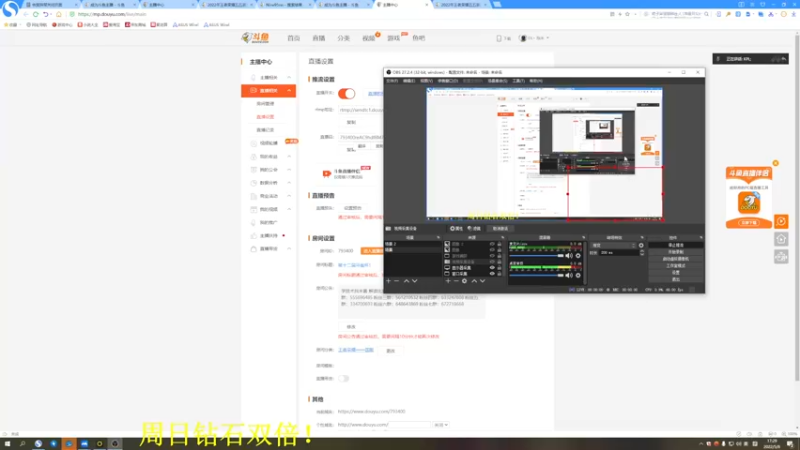800x450 pixels.
Task: Open 直播记录 in Douyu sidebar
Action: pos(265,130)
